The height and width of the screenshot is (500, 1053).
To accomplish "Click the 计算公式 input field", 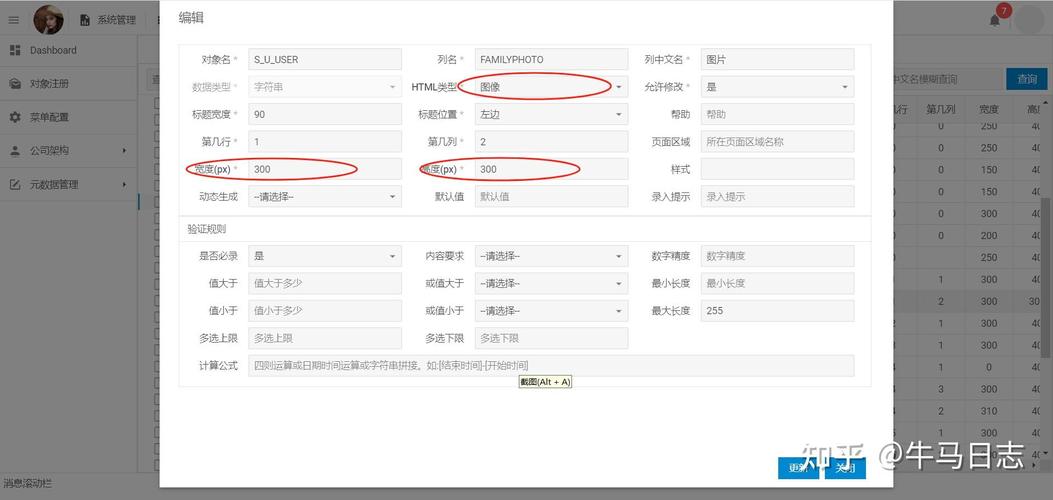I will click(551, 366).
